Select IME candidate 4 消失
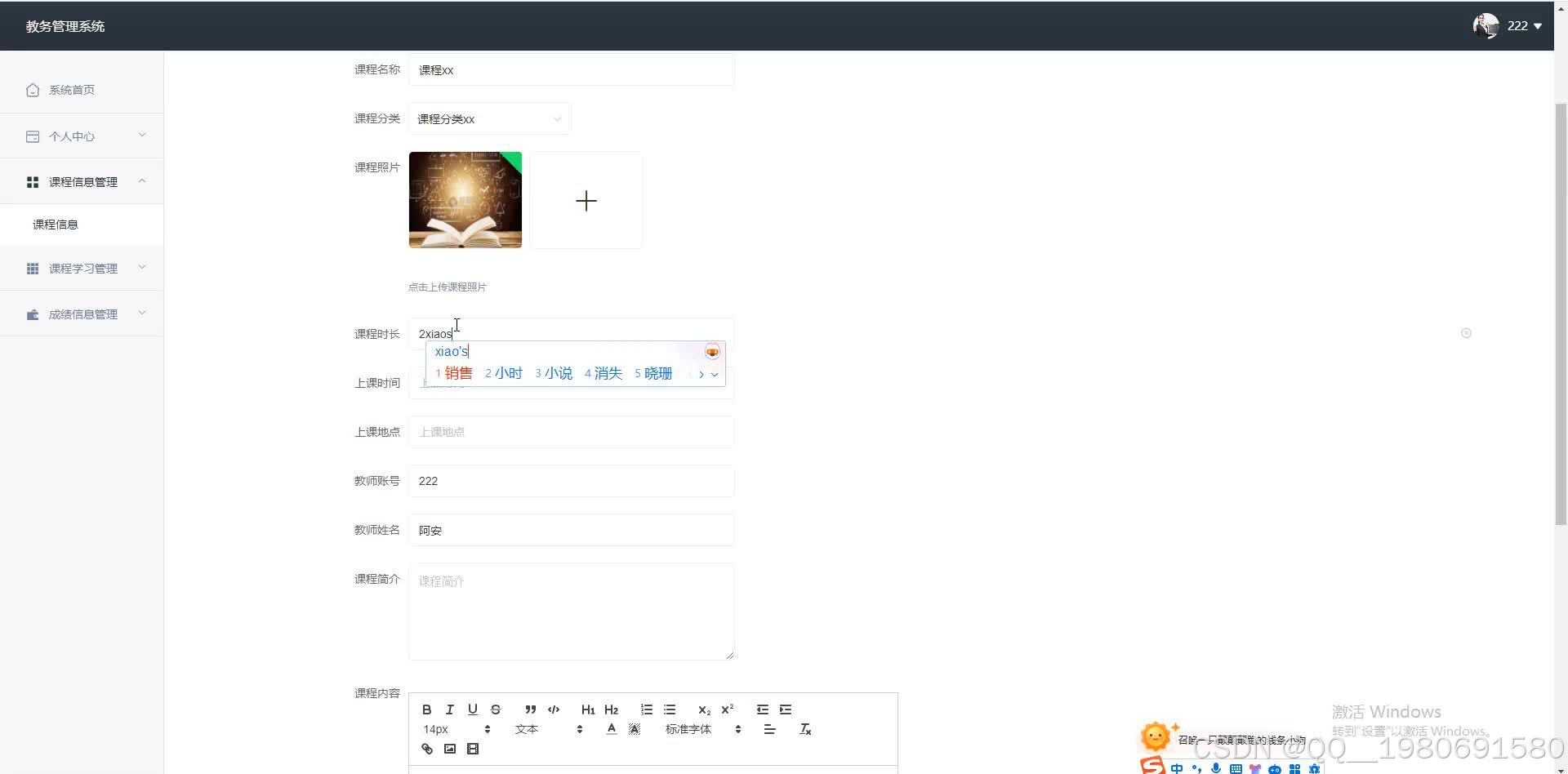1568x774 pixels. coord(604,373)
